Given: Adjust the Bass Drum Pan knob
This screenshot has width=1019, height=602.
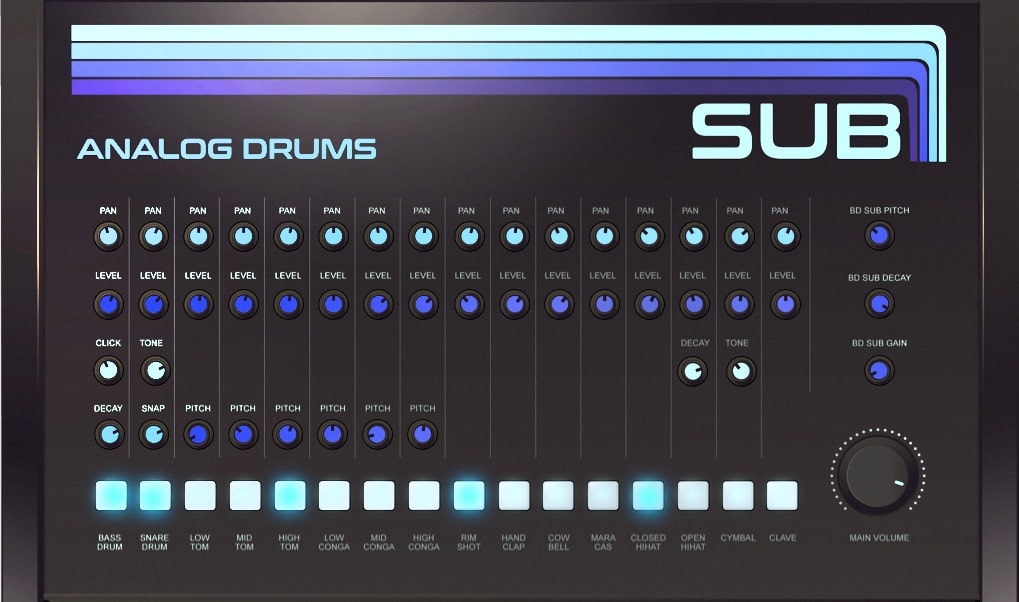Looking at the screenshot, I should [x=108, y=236].
